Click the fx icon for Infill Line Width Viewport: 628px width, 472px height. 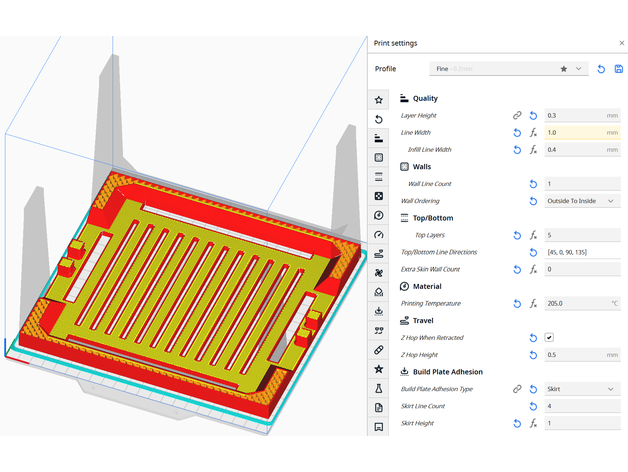point(533,150)
